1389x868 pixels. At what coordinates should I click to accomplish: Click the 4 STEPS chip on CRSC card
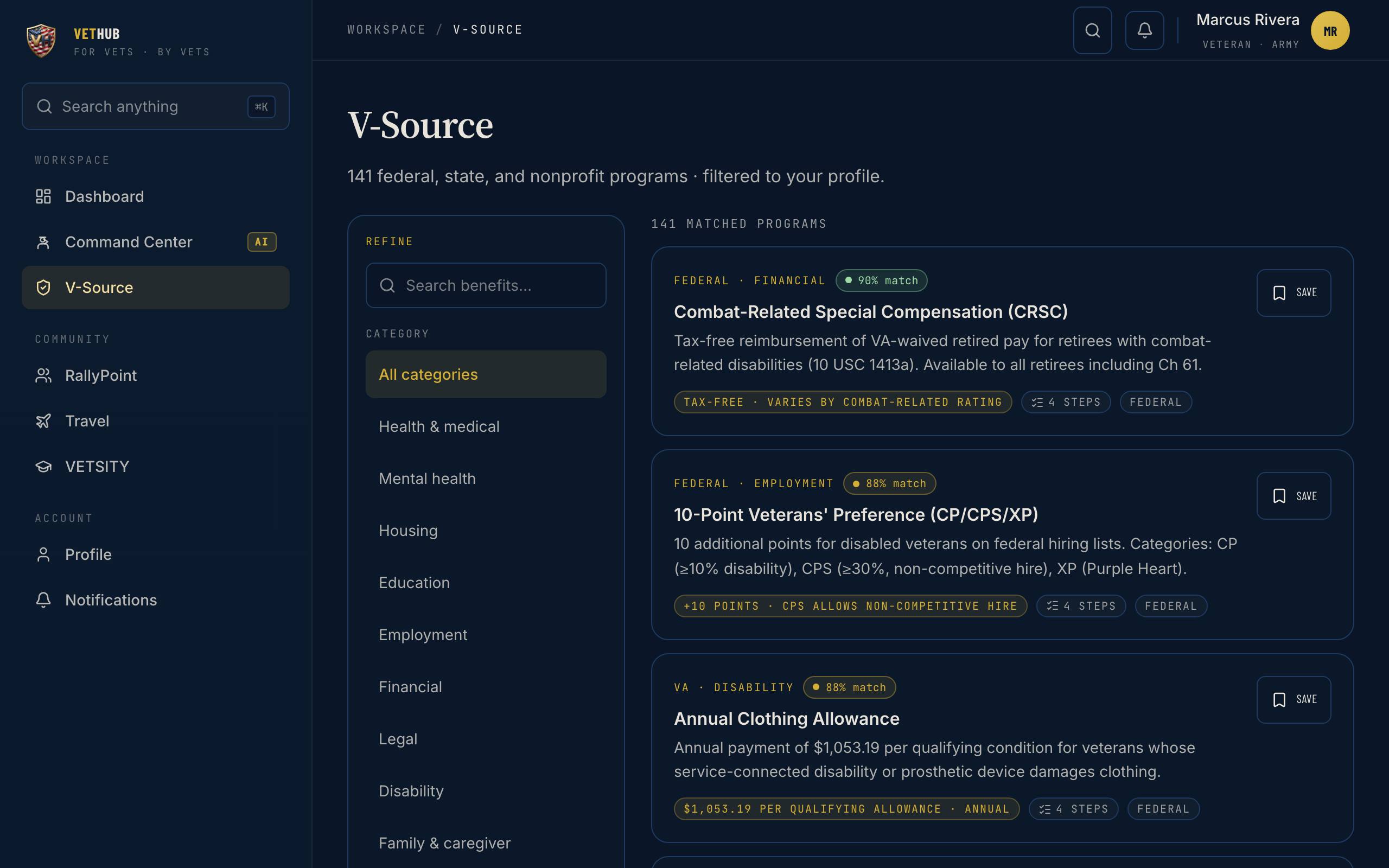1066,403
